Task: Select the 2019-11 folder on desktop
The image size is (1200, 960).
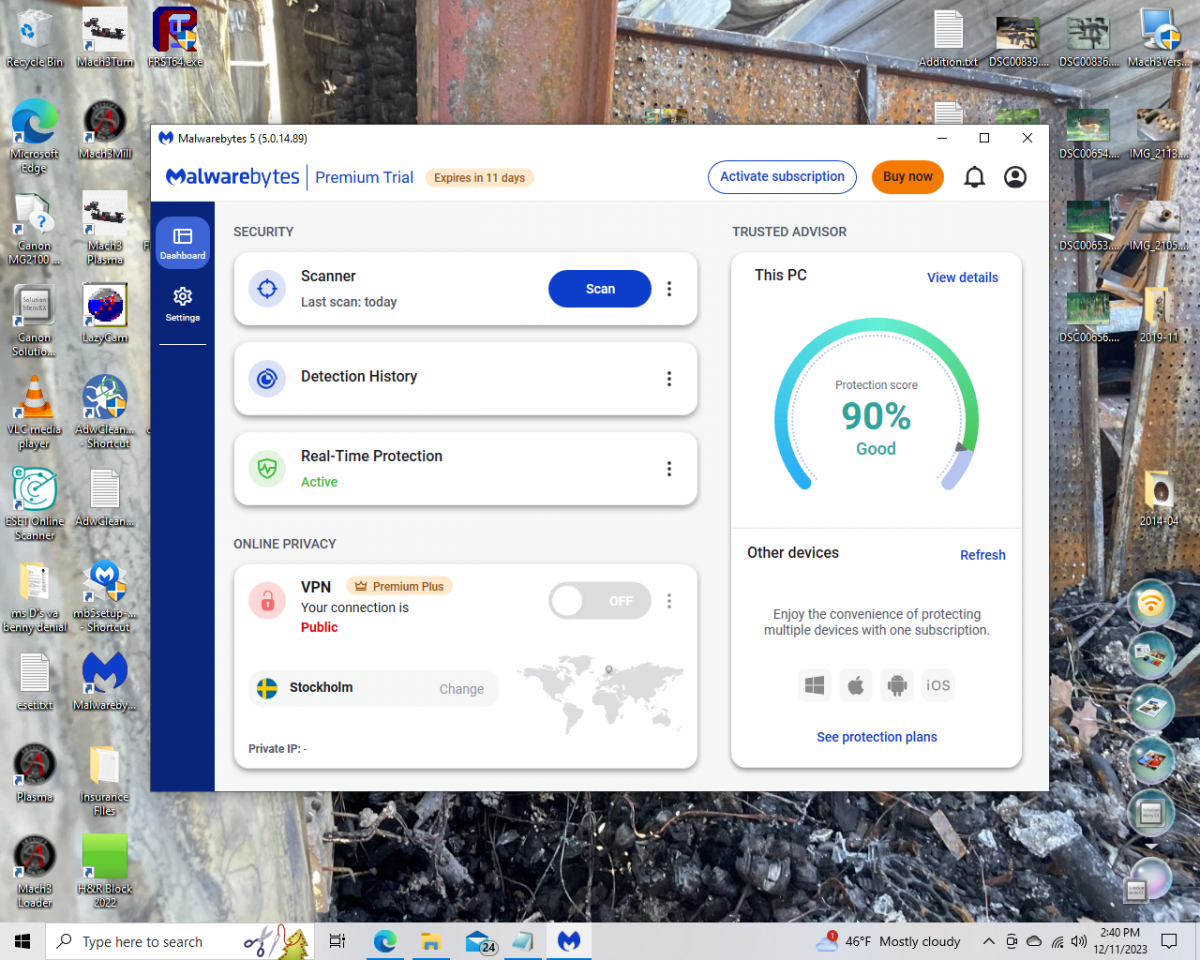Action: (x=1158, y=314)
